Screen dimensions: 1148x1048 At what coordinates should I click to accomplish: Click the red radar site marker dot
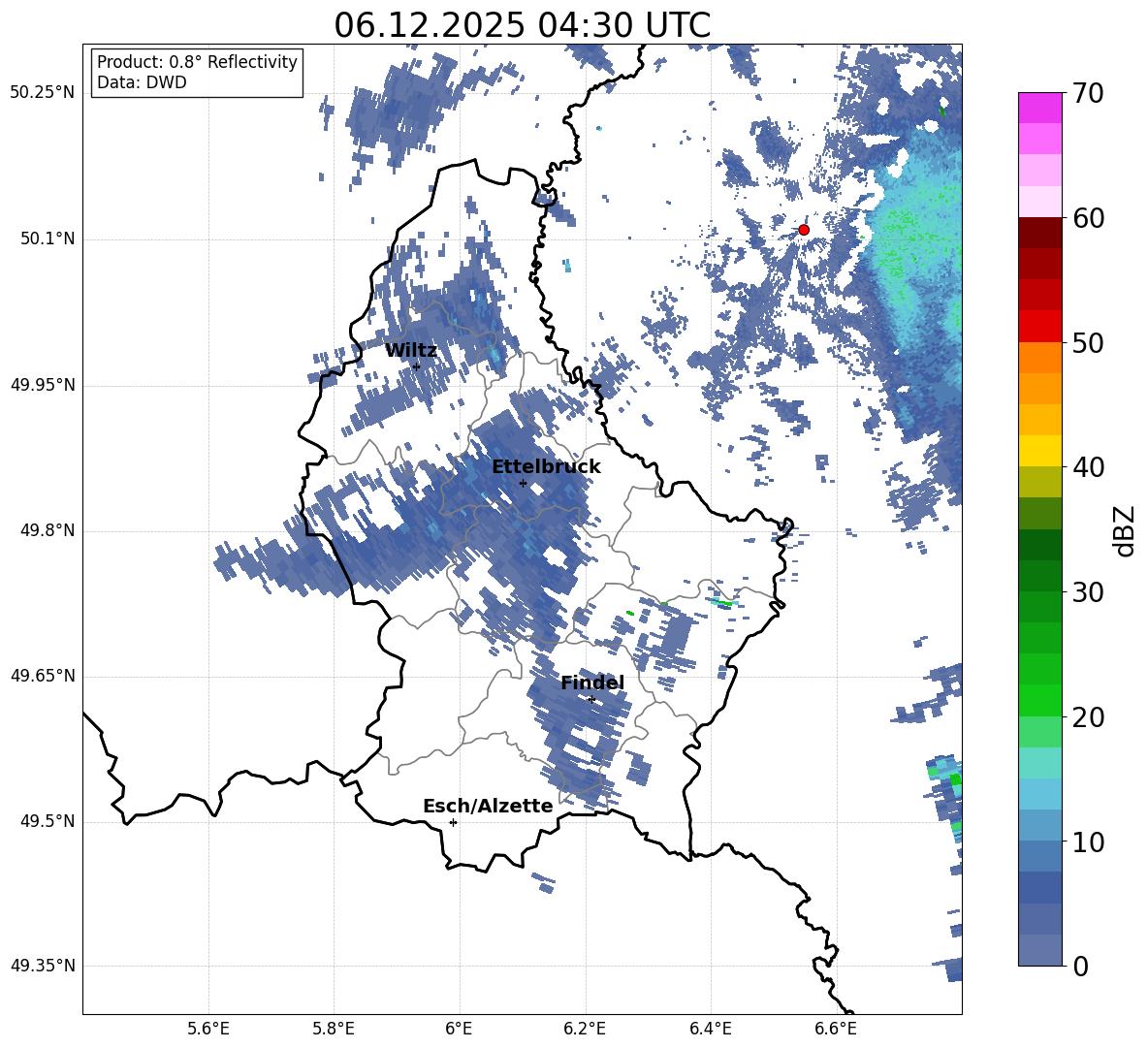click(x=804, y=230)
